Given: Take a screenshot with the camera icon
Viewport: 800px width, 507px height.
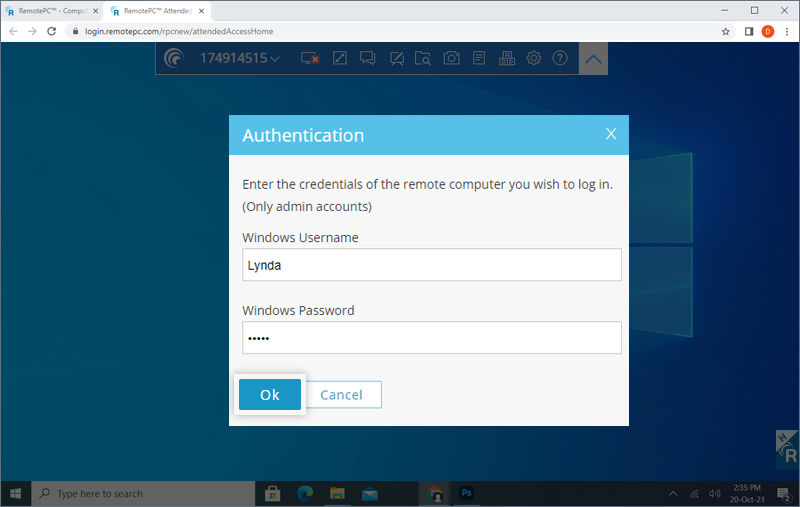Looking at the screenshot, I should (x=452, y=58).
